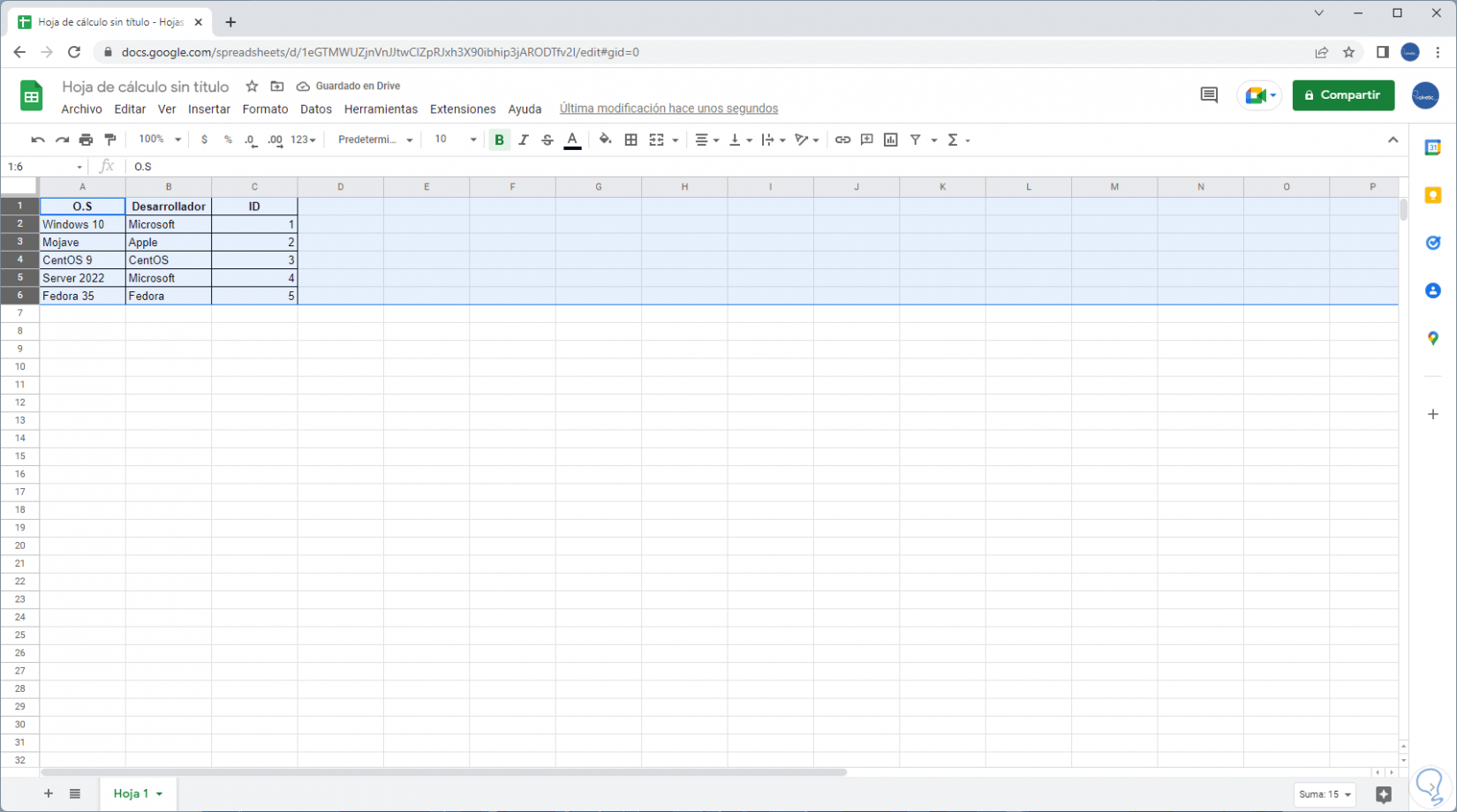Toggle italic formatting

(523, 139)
